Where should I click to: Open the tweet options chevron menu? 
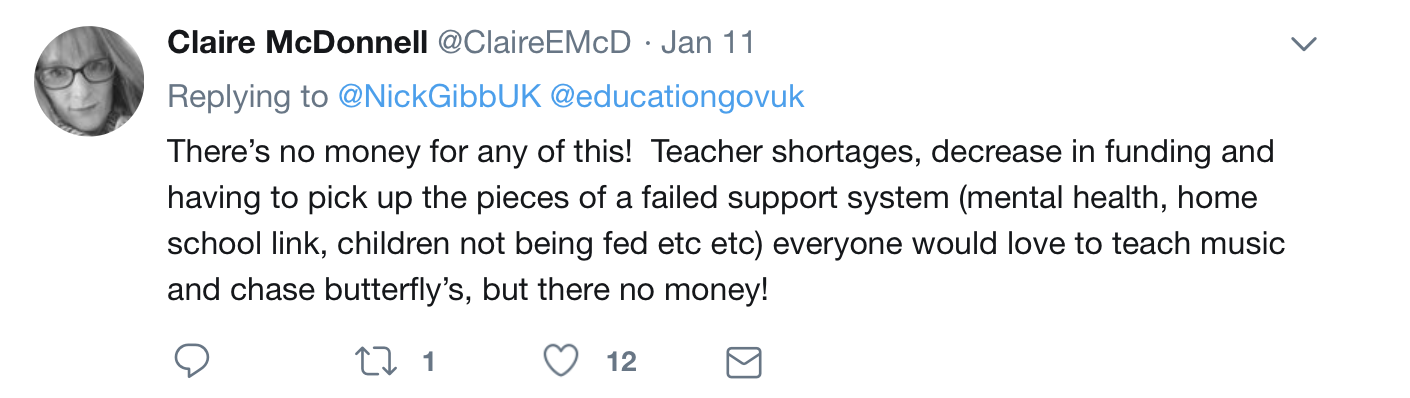[1305, 43]
